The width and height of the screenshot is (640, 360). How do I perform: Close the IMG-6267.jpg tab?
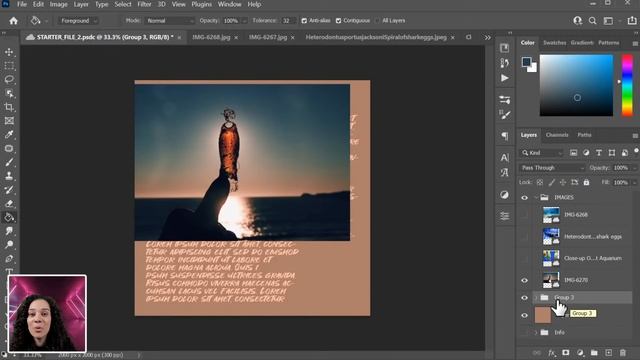293,38
